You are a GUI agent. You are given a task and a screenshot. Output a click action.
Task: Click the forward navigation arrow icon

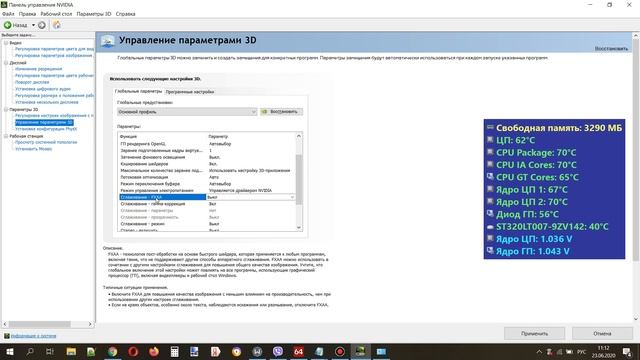pos(42,25)
